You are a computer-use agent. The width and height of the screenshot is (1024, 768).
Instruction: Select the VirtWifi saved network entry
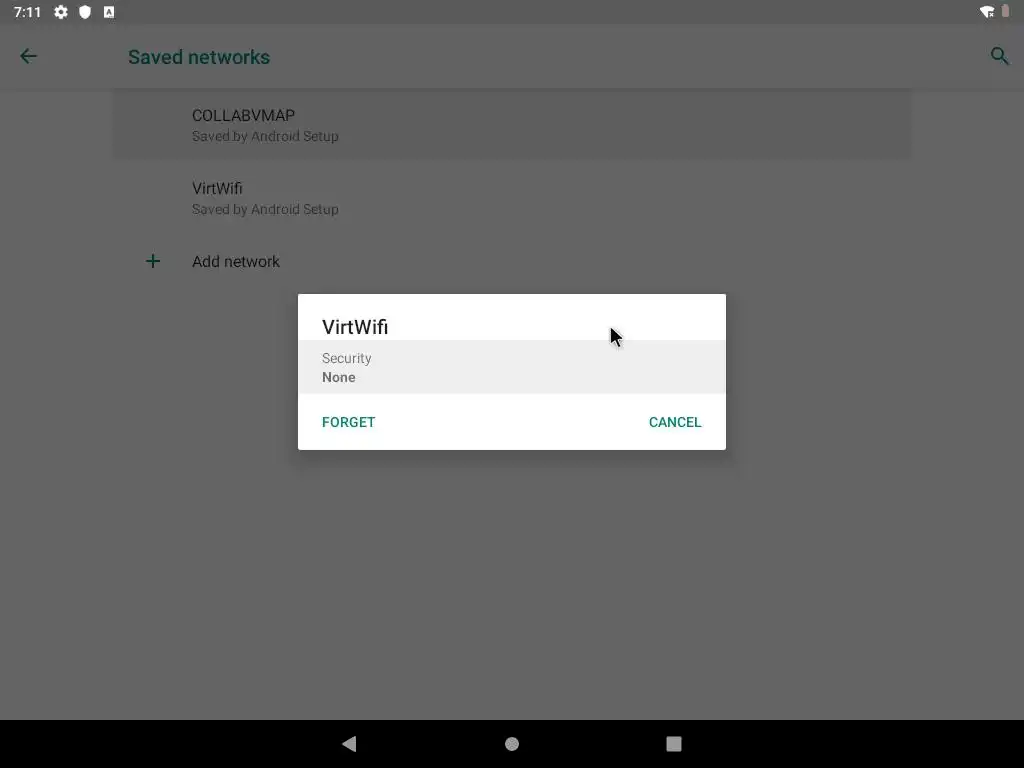point(512,198)
